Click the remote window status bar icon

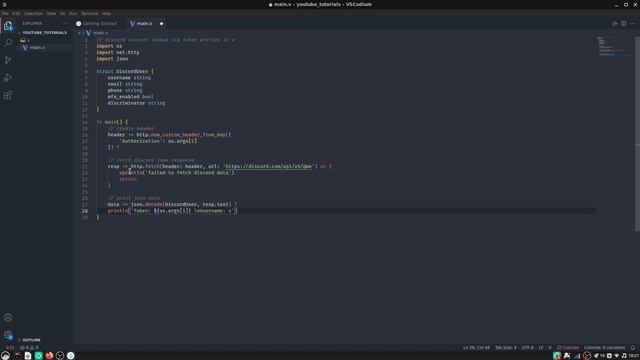[9, 348]
